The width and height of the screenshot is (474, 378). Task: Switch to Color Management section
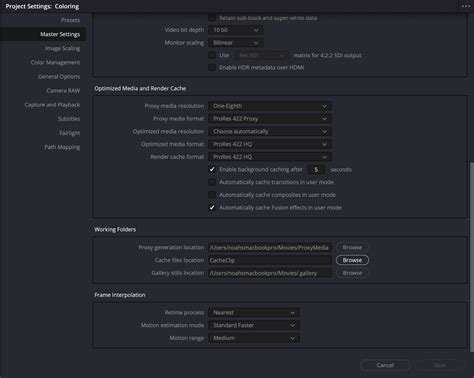tap(55, 62)
